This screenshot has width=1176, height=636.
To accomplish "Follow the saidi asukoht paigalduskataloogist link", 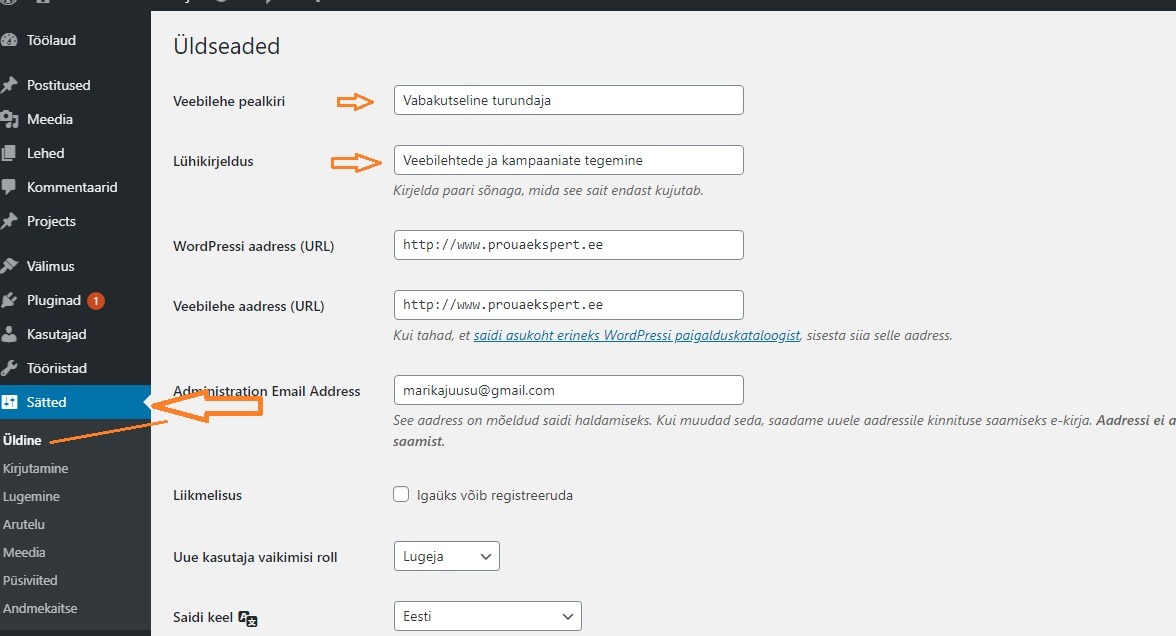I will coord(637,335).
